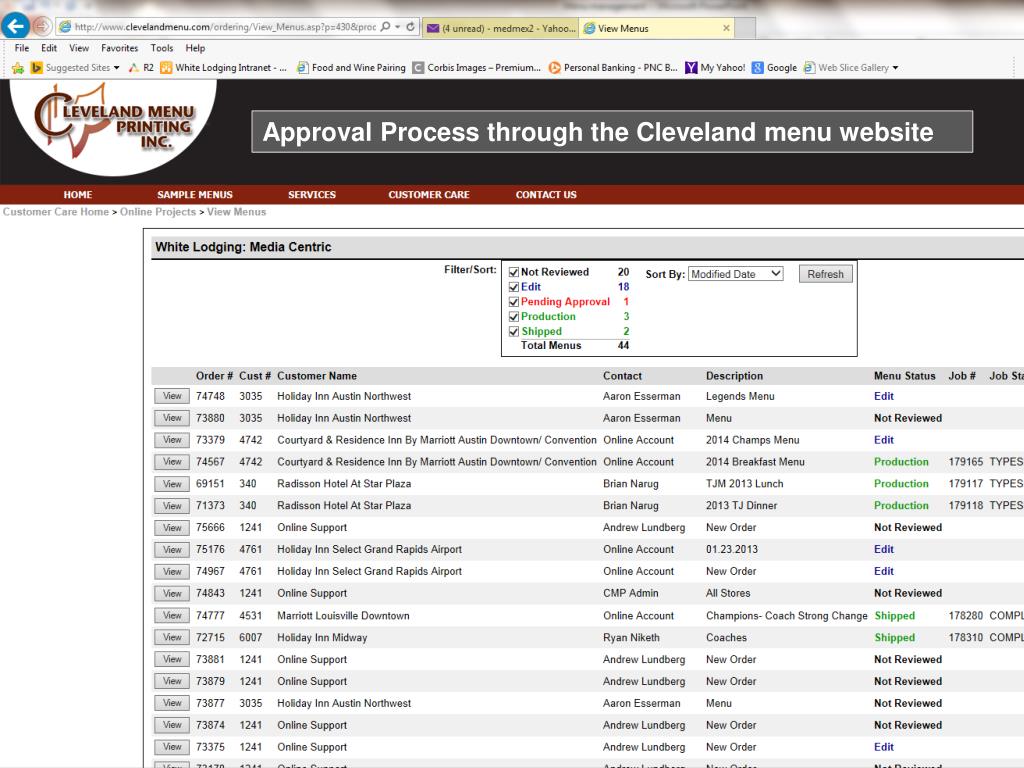Viewport: 1024px width, 768px height.
Task: Open the Tools menu
Action: [162, 48]
